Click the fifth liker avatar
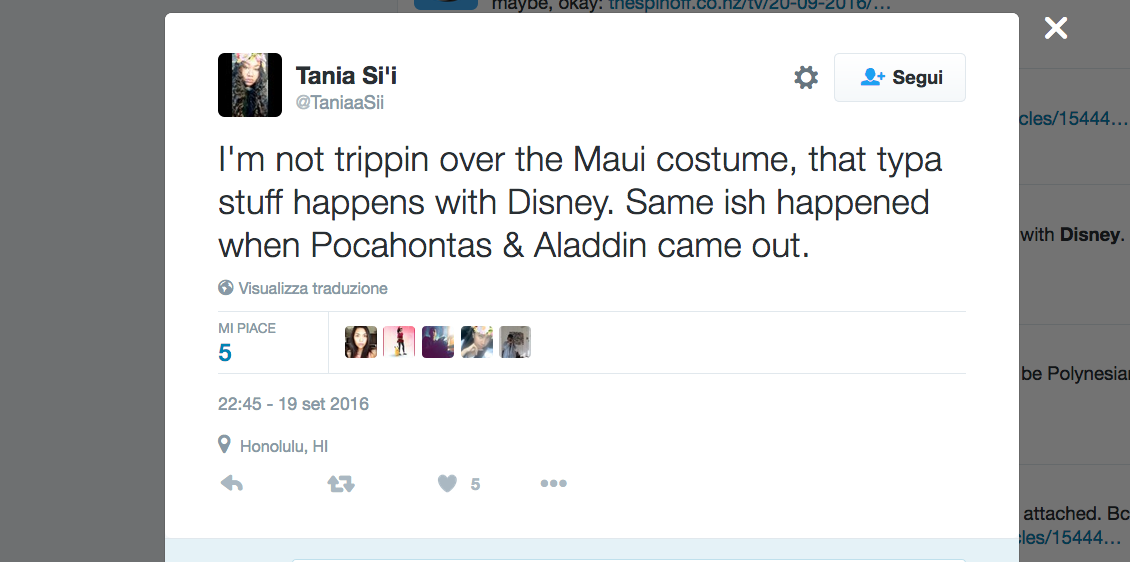This screenshot has height=562, width=1130. click(515, 342)
